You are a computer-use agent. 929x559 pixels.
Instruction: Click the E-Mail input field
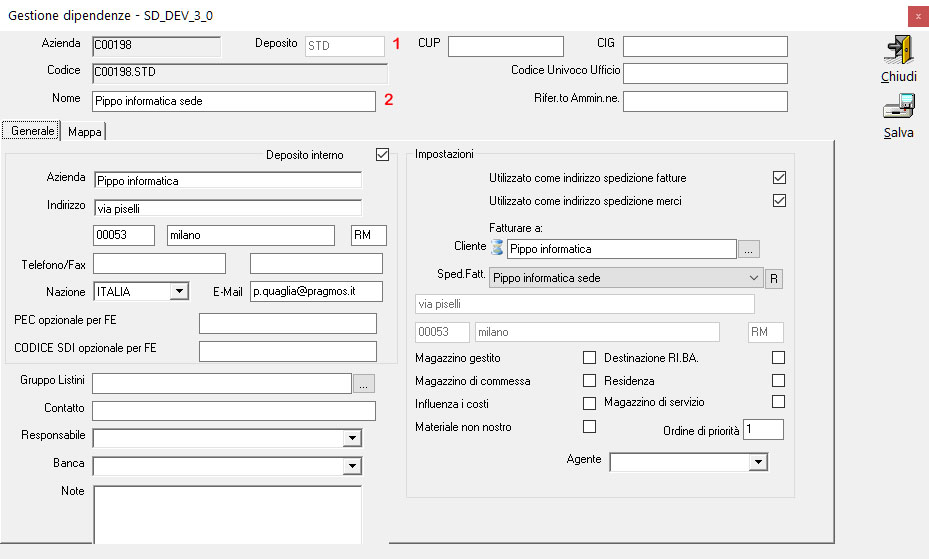click(316, 291)
